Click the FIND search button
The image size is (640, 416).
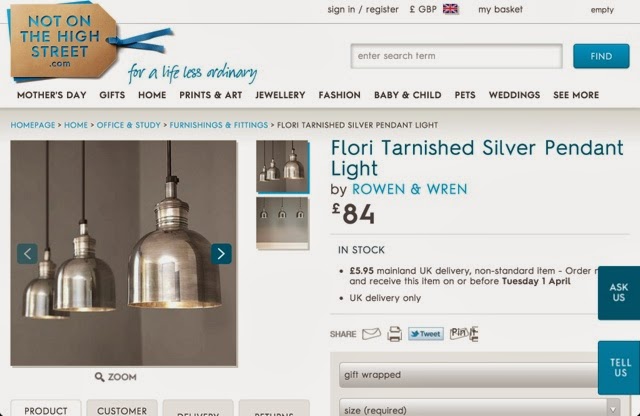pos(601,56)
